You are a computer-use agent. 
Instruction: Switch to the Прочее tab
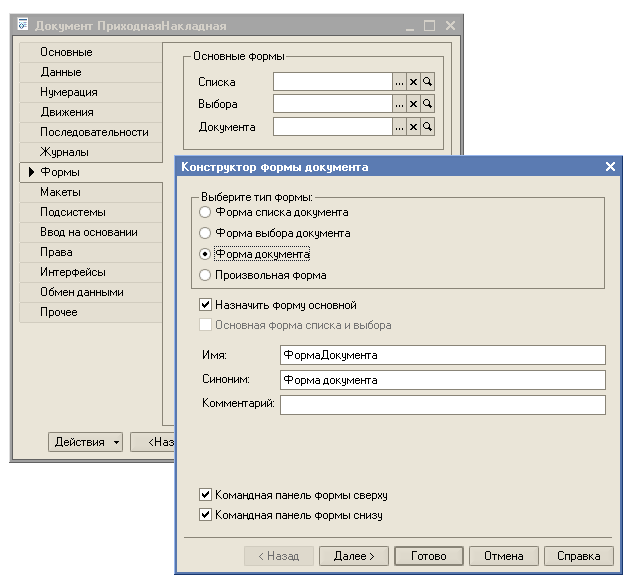[x=91, y=312]
